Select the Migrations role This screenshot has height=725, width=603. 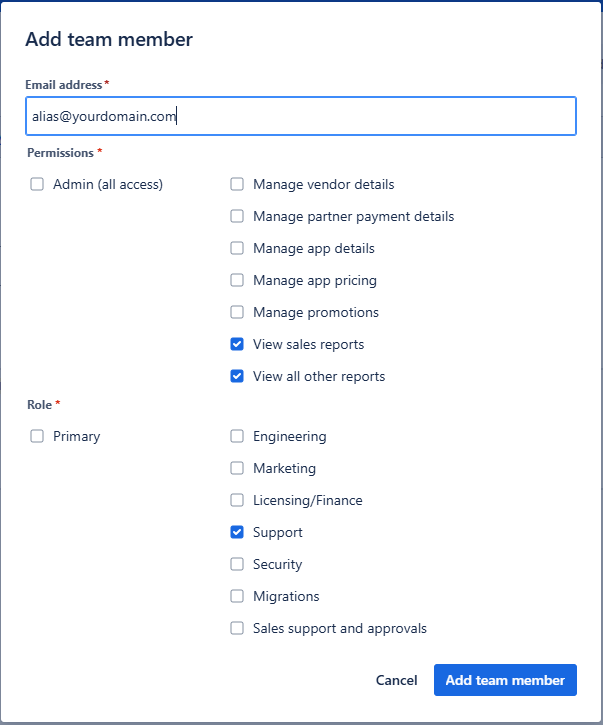pos(237,596)
